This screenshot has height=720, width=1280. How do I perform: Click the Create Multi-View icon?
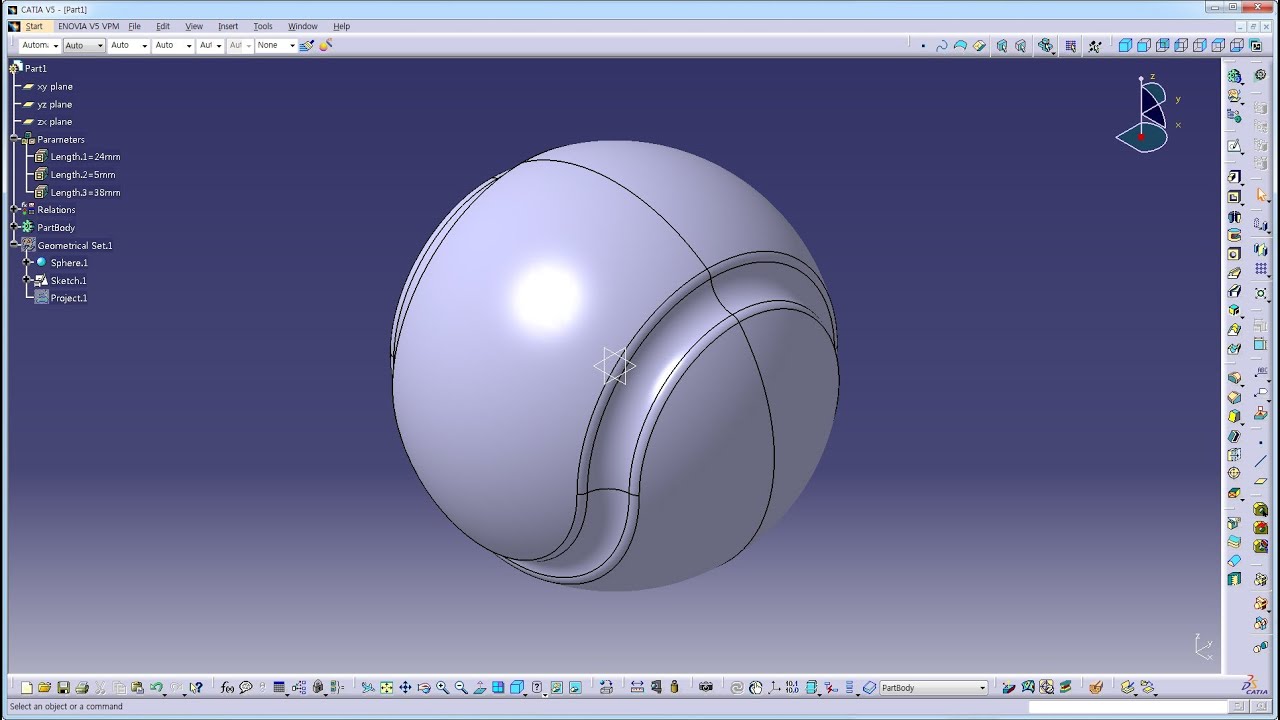[x=498, y=688]
